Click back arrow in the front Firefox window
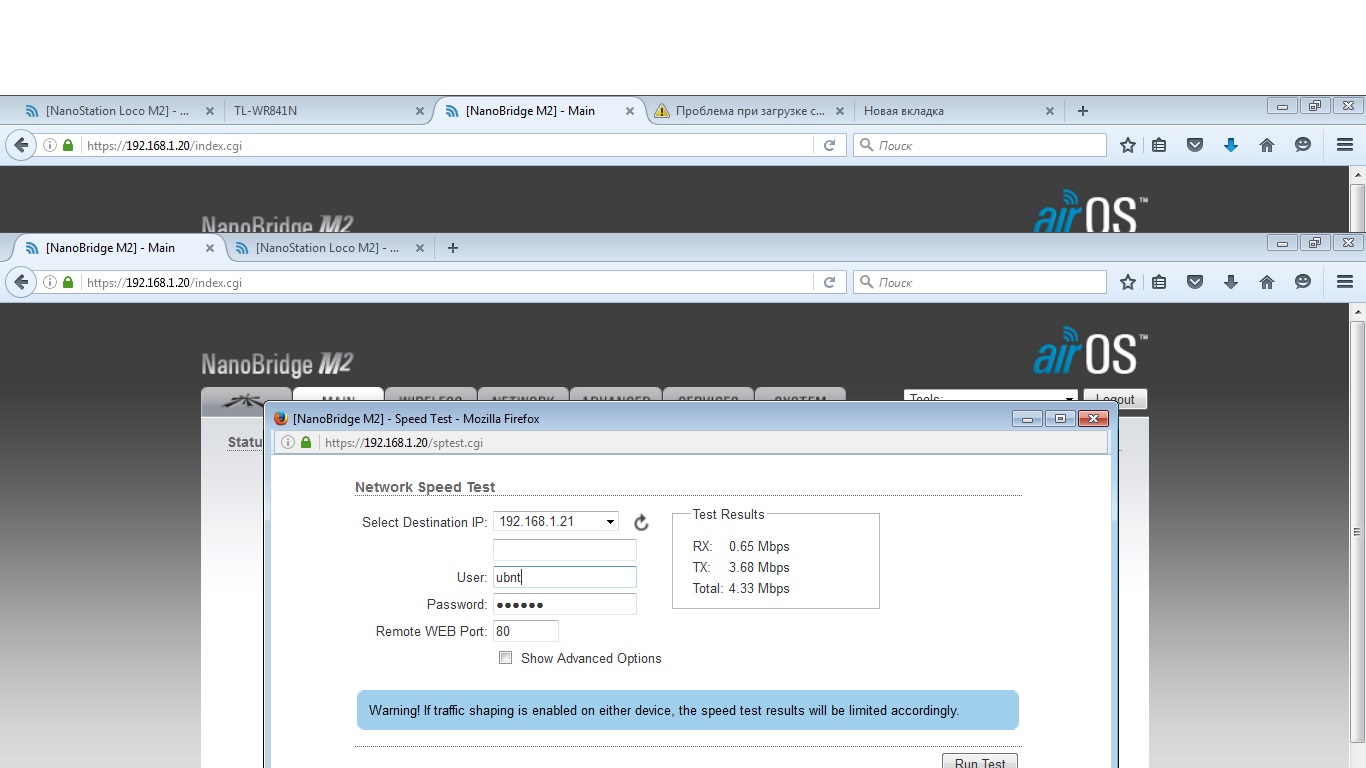Viewport: 1366px width, 768px height. (x=21, y=282)
